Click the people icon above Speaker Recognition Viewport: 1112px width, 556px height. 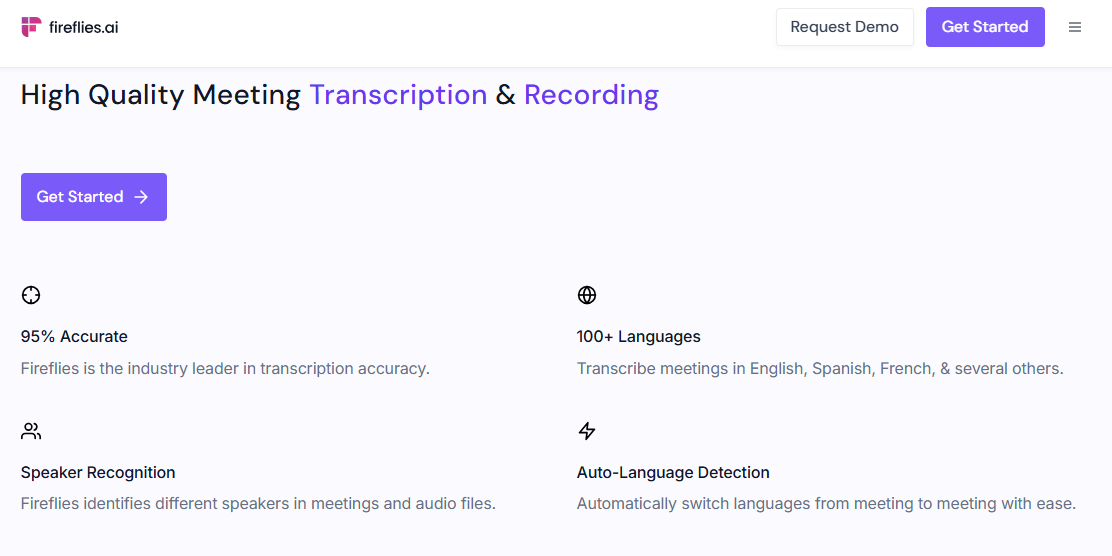[x=31, y=431]
